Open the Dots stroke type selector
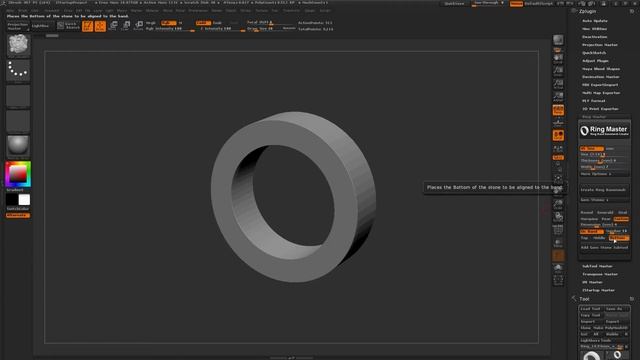The width and height of the screenshot is (640, 360). pyautogui.click(x=18, y=71)
